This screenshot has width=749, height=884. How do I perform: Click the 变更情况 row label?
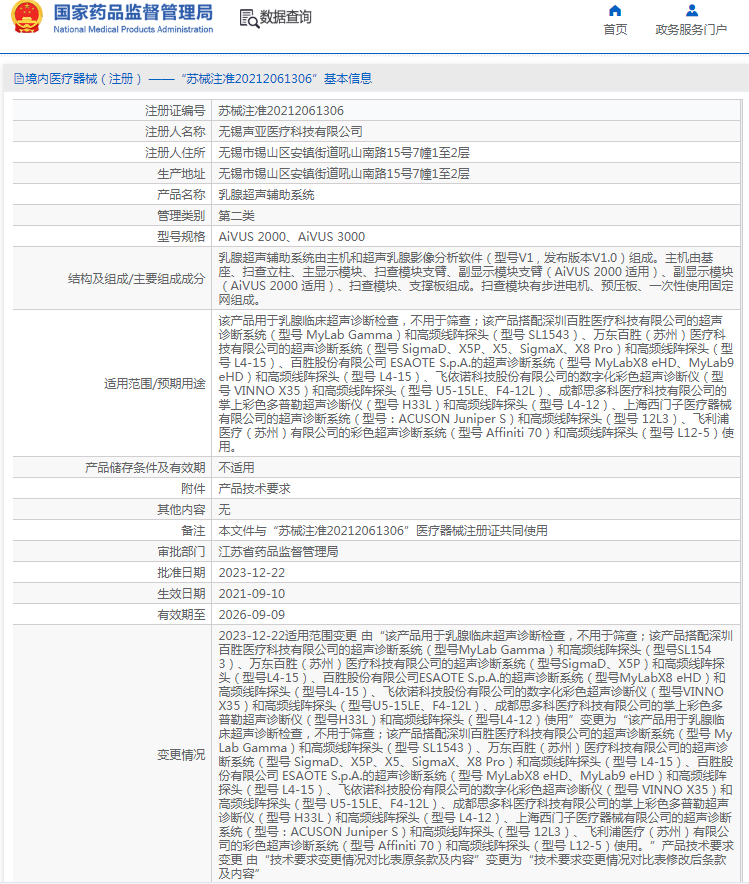181,755
